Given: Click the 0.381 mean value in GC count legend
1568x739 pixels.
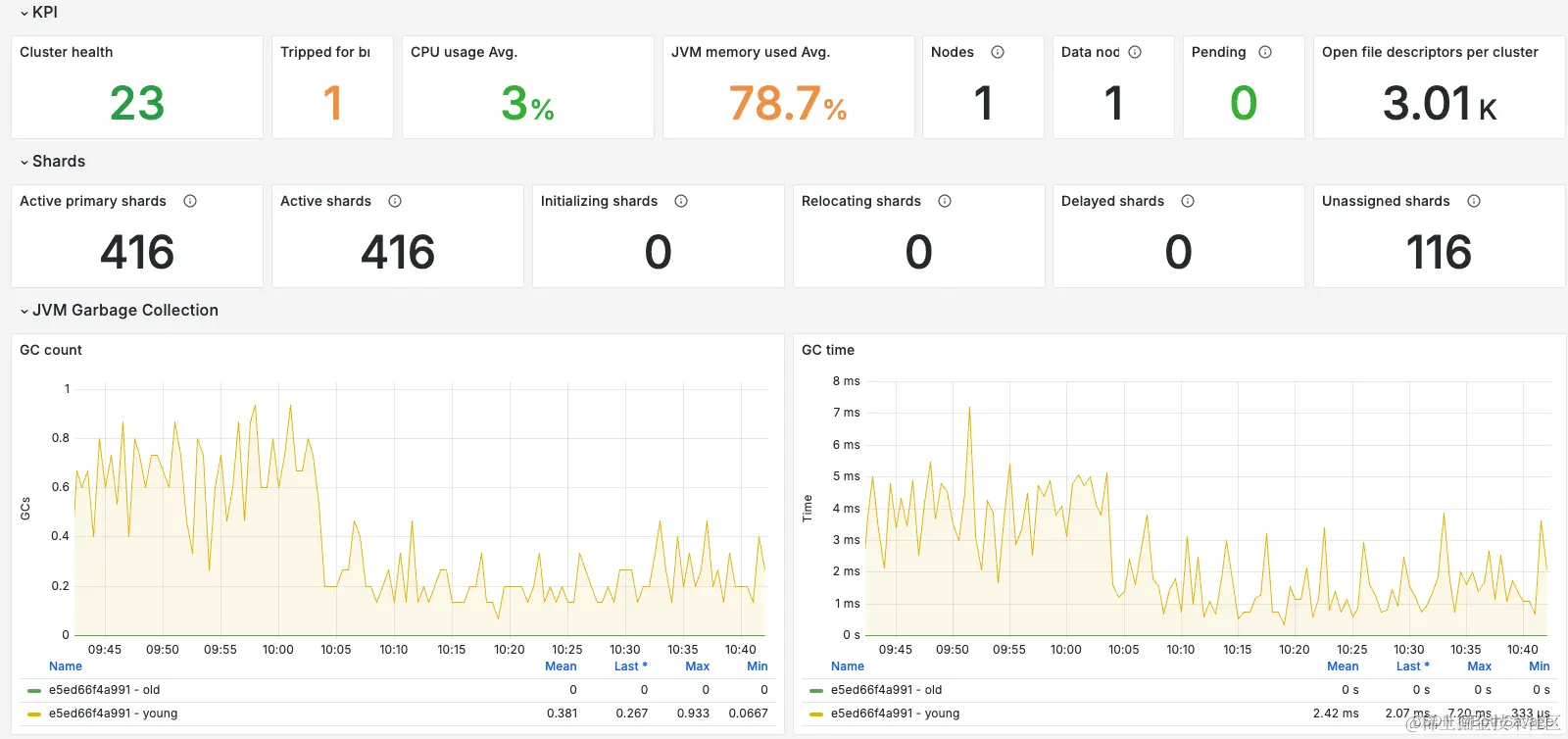Looking at the screenshot, I should pyautogui.click(x=562, y=714).
